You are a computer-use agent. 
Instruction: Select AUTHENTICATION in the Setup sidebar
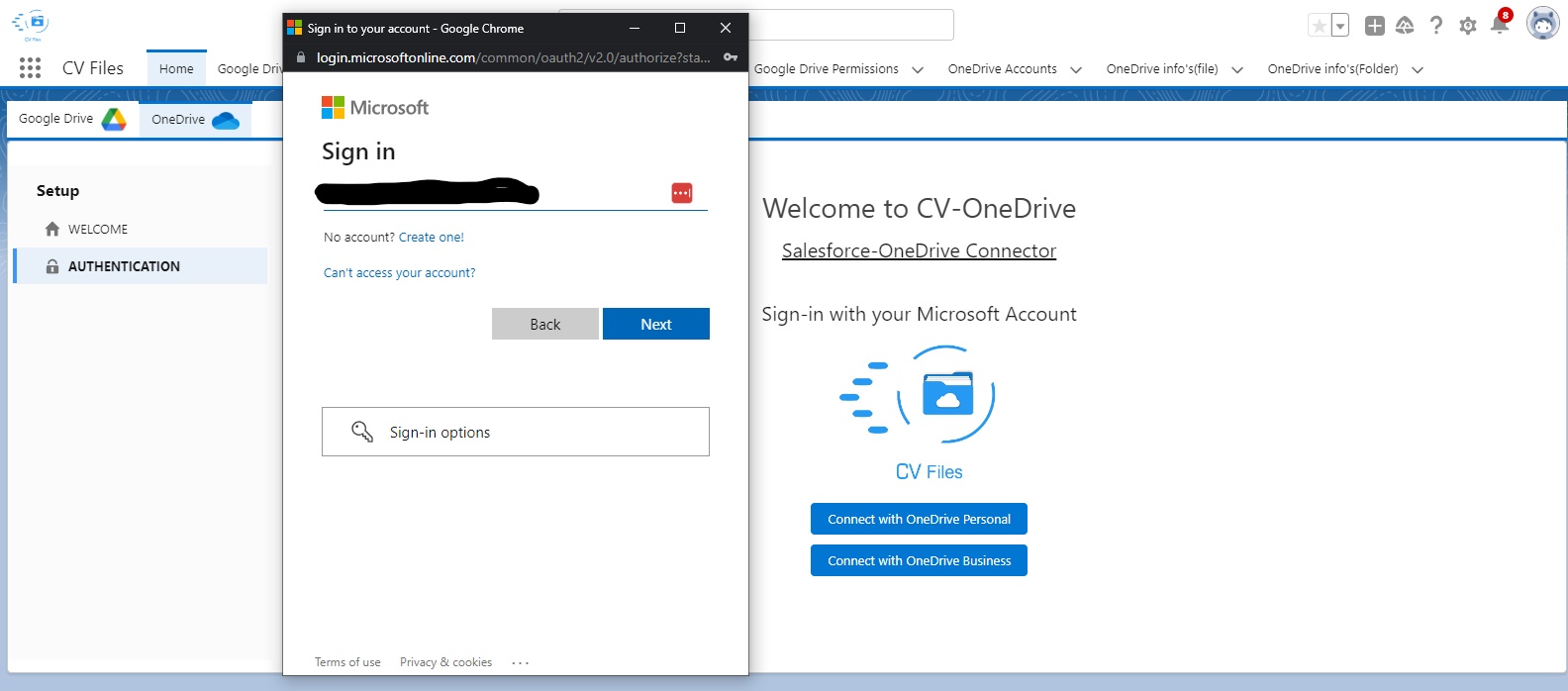click(x=141, y=266)
